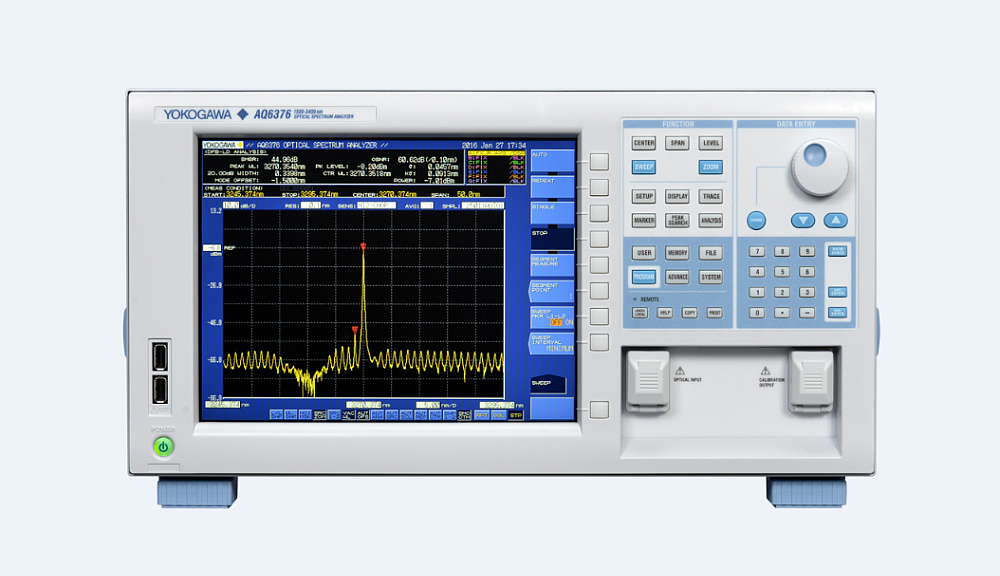Toggle SWEEP MKR L1-L2 OFF/ON softkey
1000x576 pixels.
(552, 317)
